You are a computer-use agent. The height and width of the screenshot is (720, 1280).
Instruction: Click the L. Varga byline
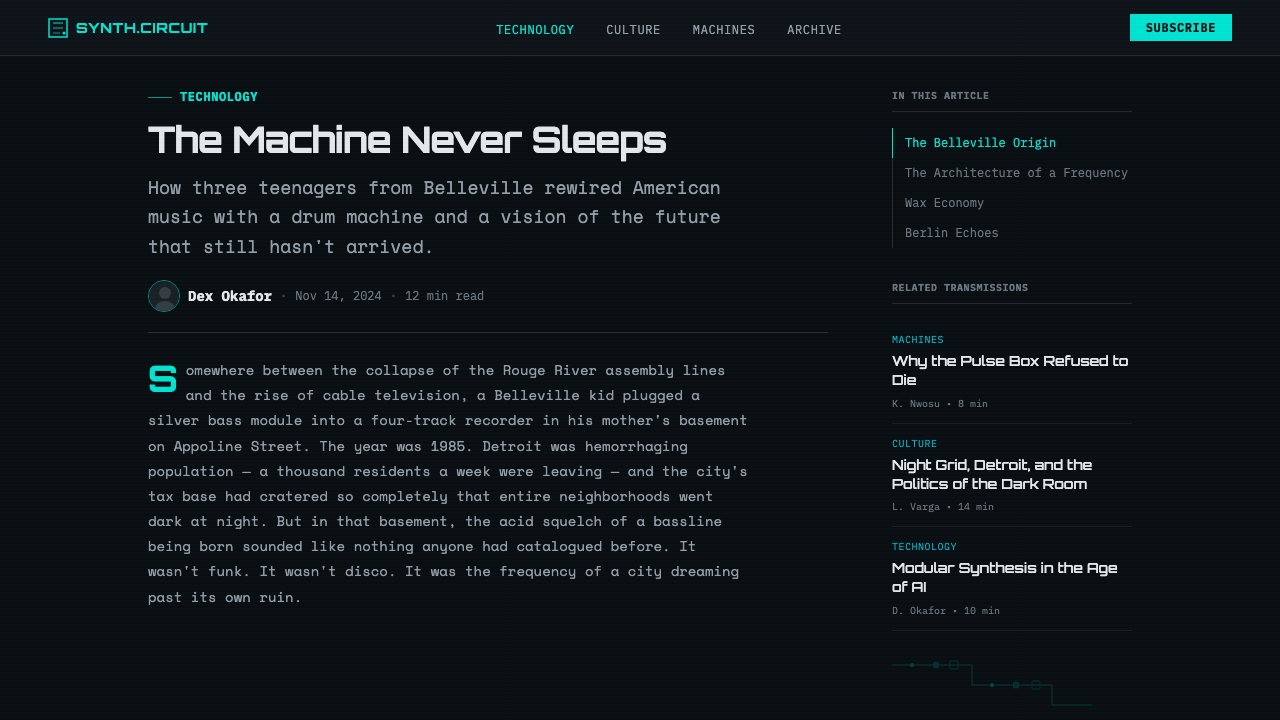click(x=943, y=507)
